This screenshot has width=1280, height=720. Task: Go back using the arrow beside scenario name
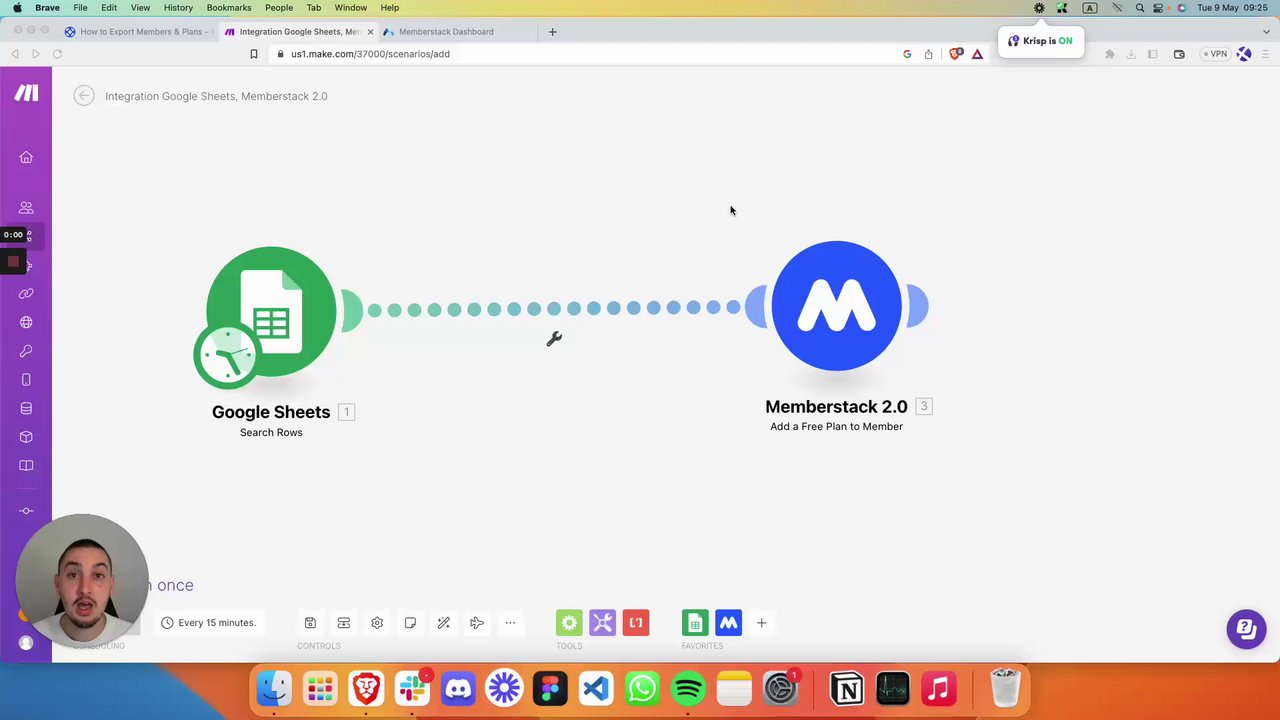[84, 96]
